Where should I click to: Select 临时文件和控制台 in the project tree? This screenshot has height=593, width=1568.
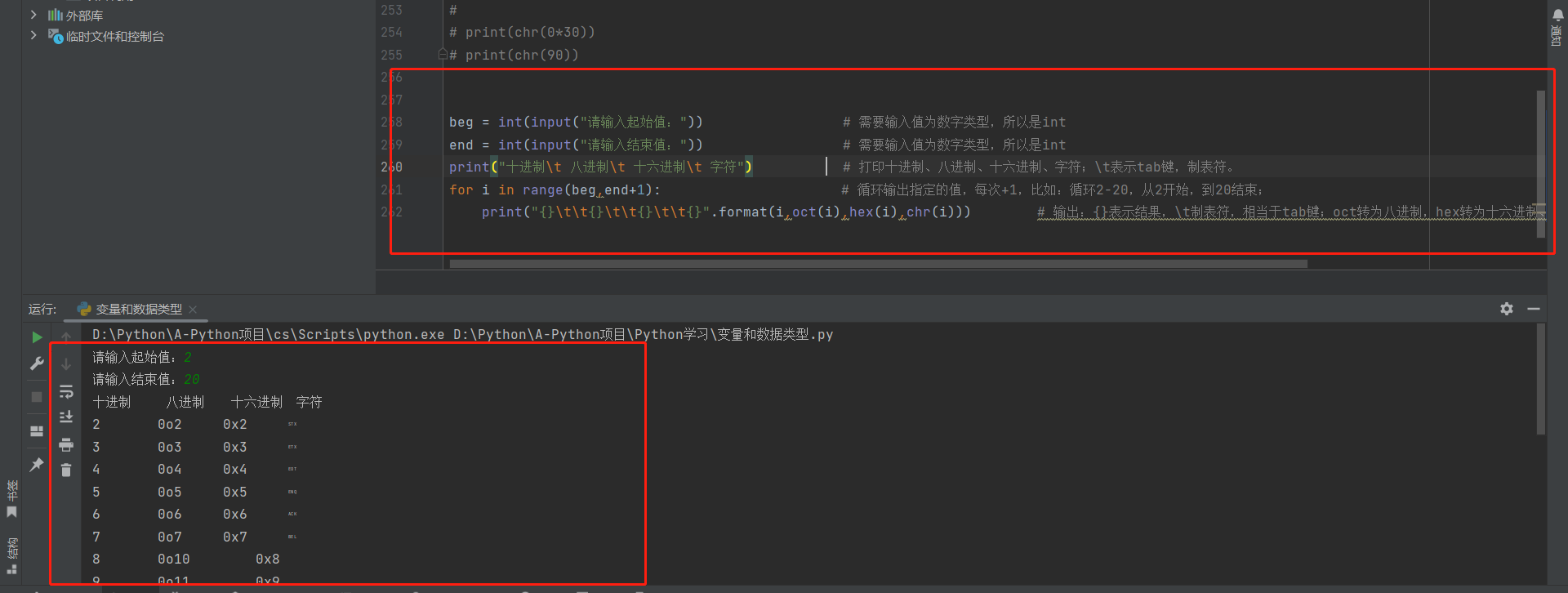115,37
